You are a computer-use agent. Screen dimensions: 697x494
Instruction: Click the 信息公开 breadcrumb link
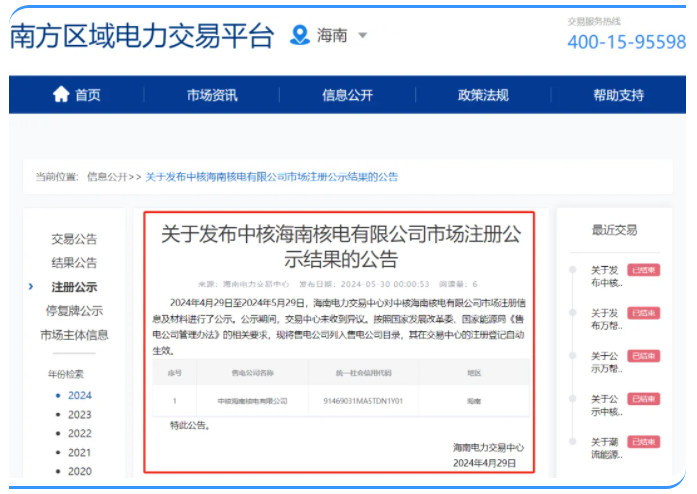[107, 177]
